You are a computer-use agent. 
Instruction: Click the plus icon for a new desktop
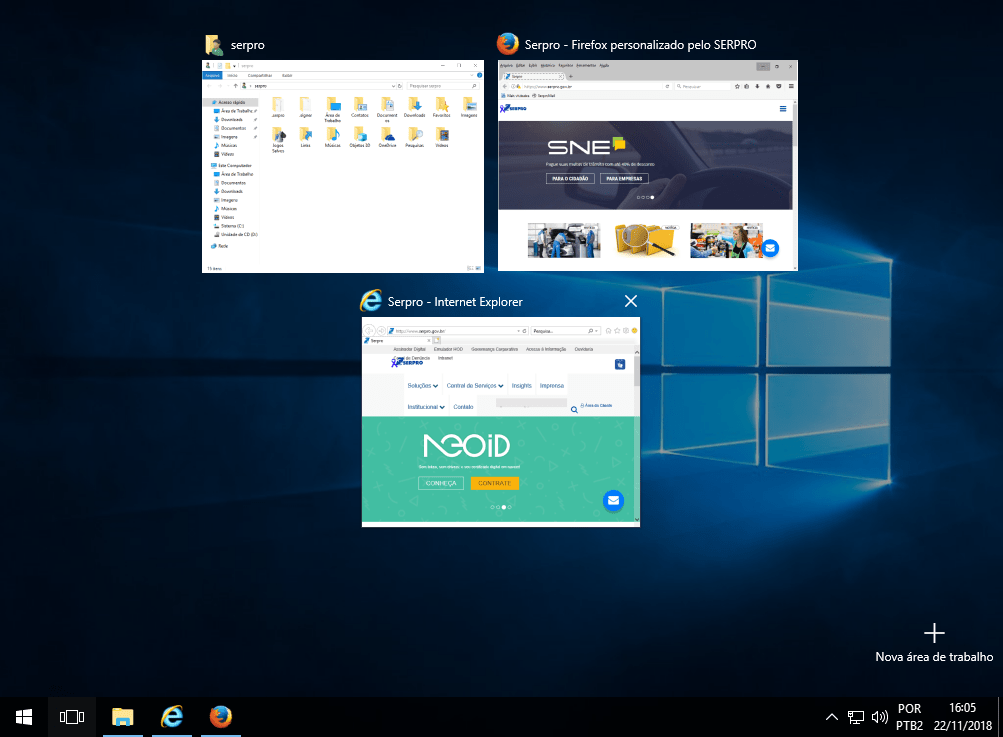pos(934,632)
